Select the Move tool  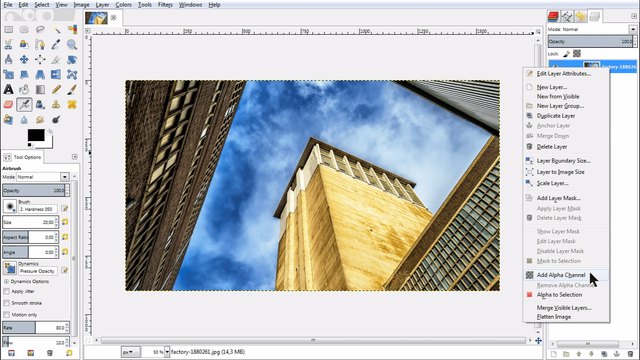(24, 60)
